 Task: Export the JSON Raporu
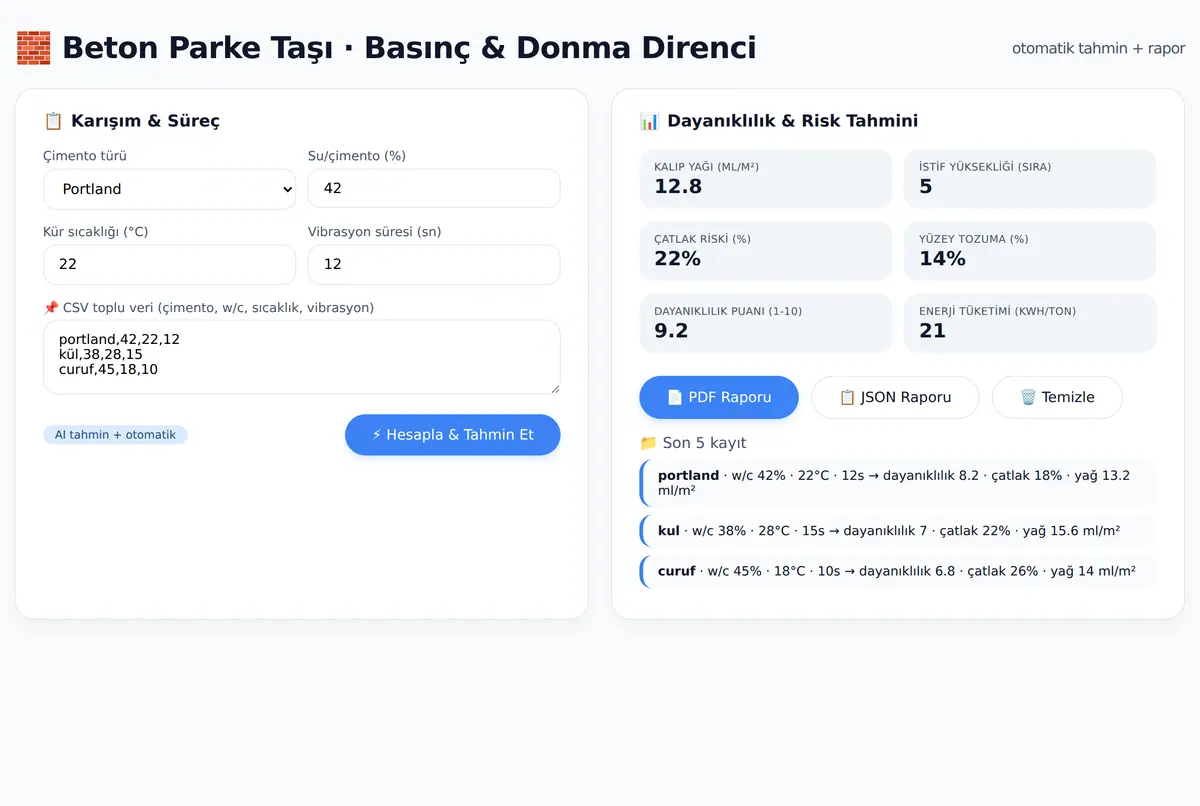coord(895,397)
